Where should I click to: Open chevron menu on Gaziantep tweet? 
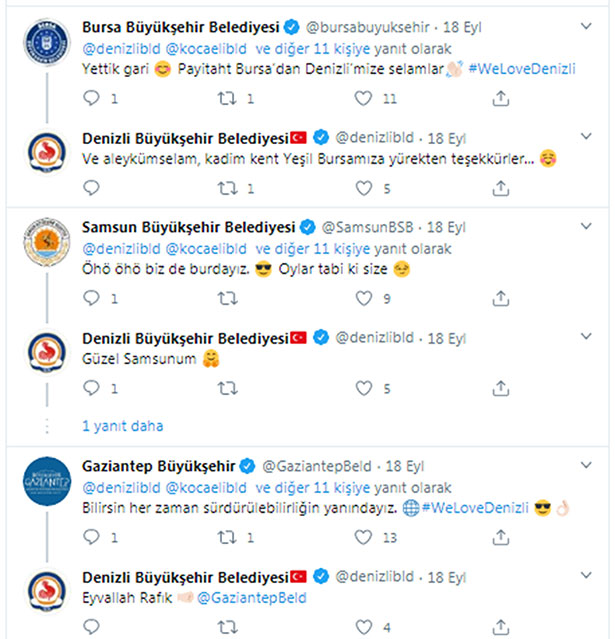(586, 465)
